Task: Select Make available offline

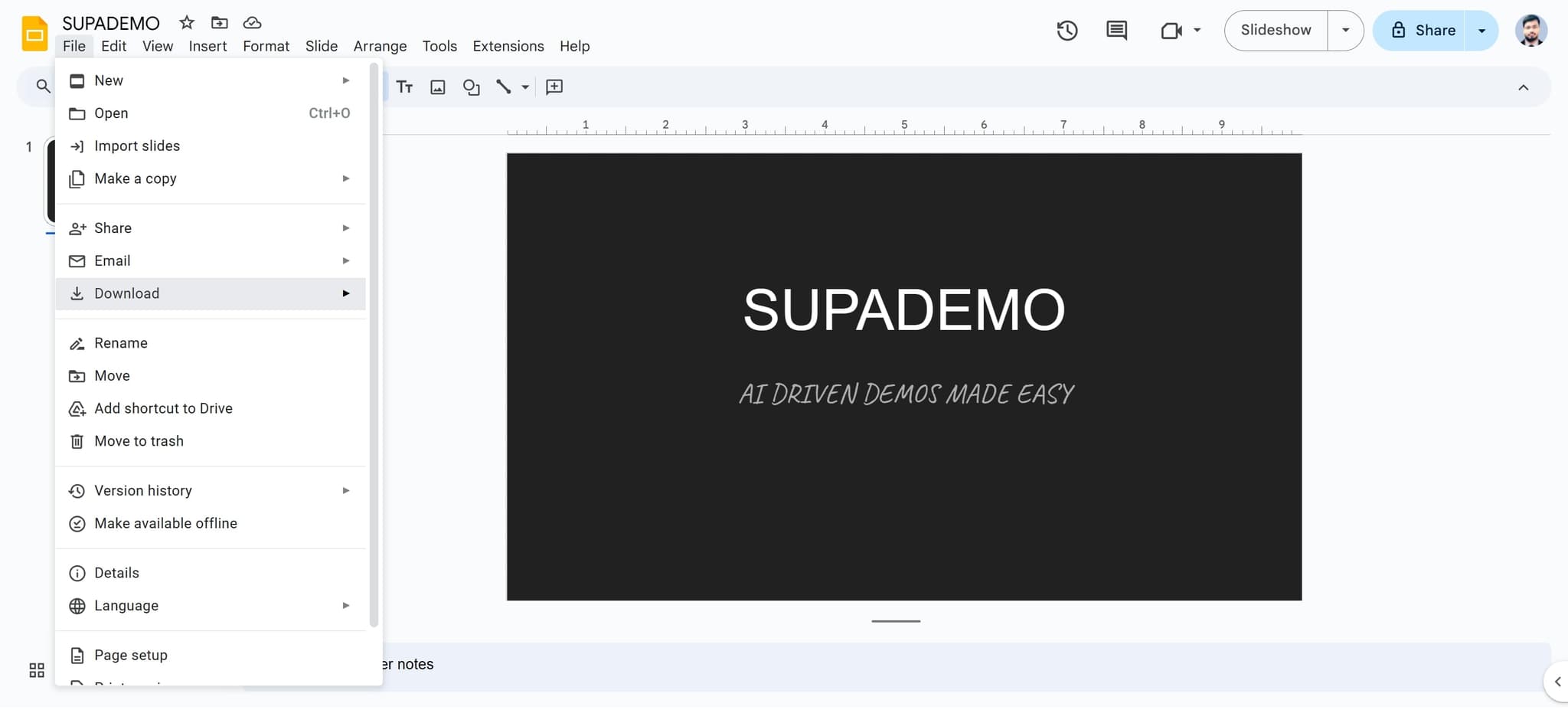Action: point(165,523)
